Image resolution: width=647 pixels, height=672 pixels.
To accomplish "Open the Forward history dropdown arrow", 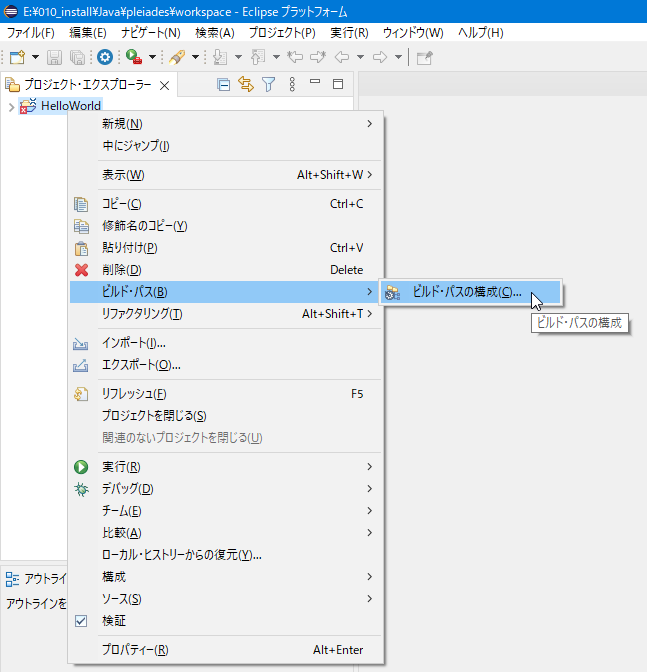I will pyautogui.click(x=398, y=57).
